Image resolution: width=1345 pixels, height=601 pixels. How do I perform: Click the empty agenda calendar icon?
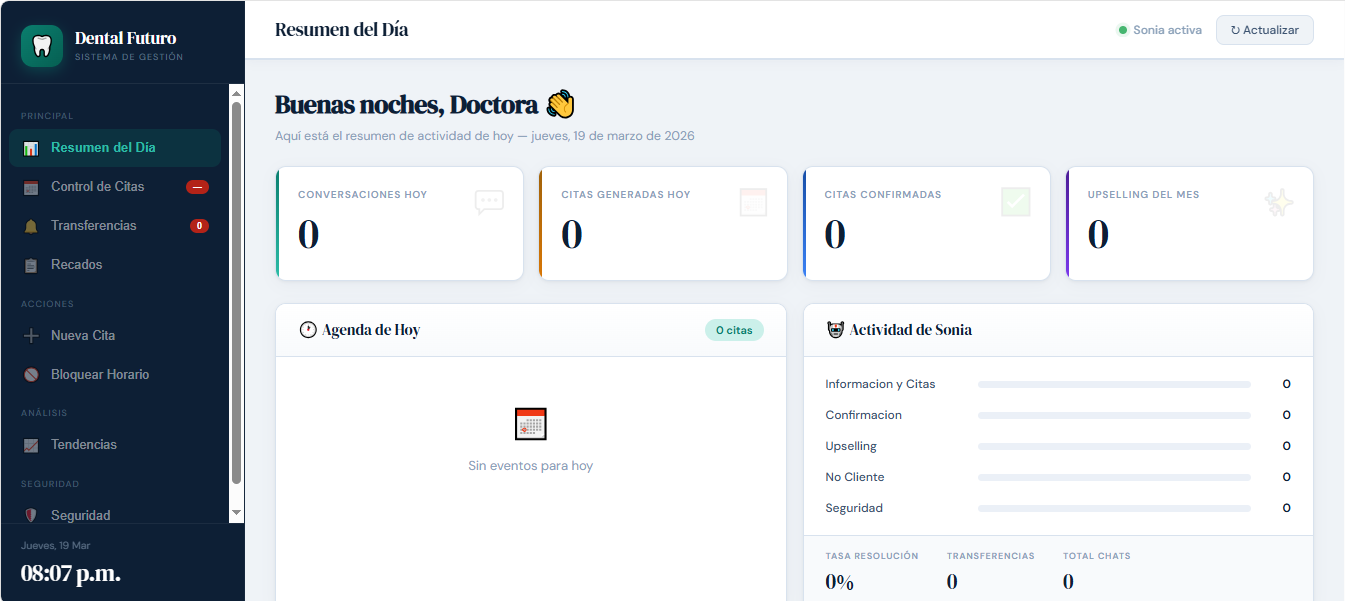point(530,424)
